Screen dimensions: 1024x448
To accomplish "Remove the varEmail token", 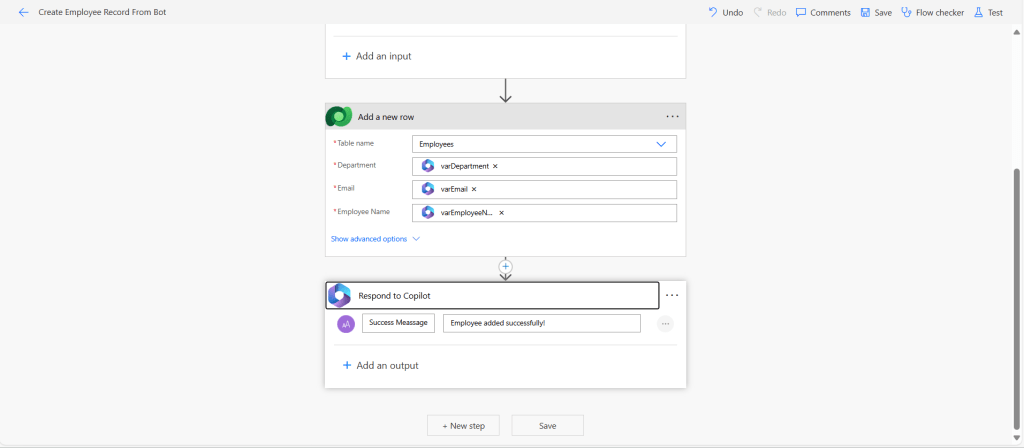I will click(x=474, y=189).
